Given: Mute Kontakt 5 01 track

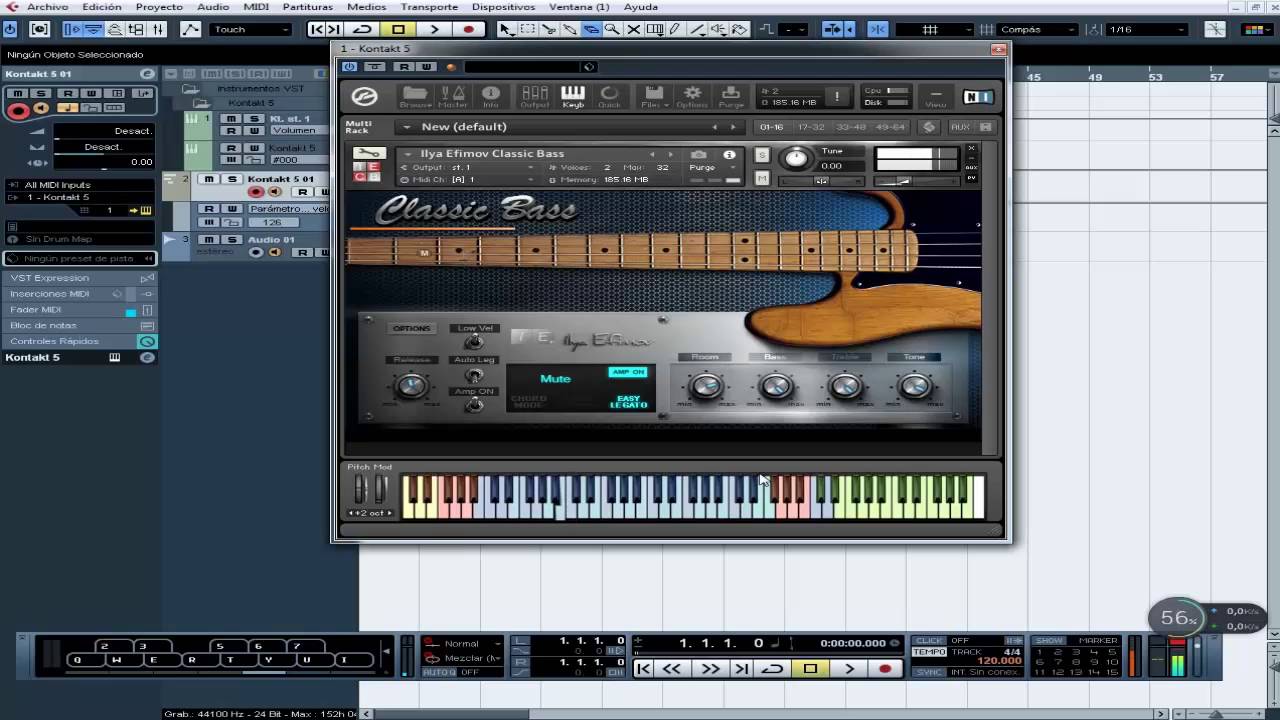Looking at the screenshot, I should click(x=210, y=179).
